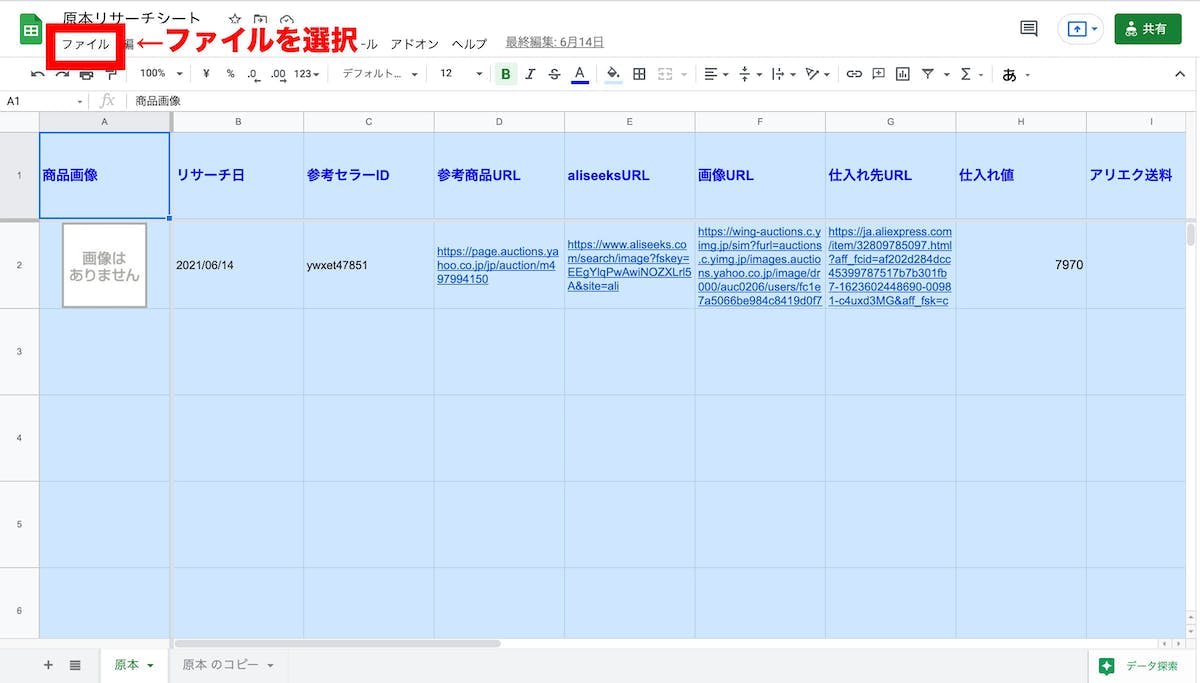
Task: Open the アドオン menu
Action: 414,44
